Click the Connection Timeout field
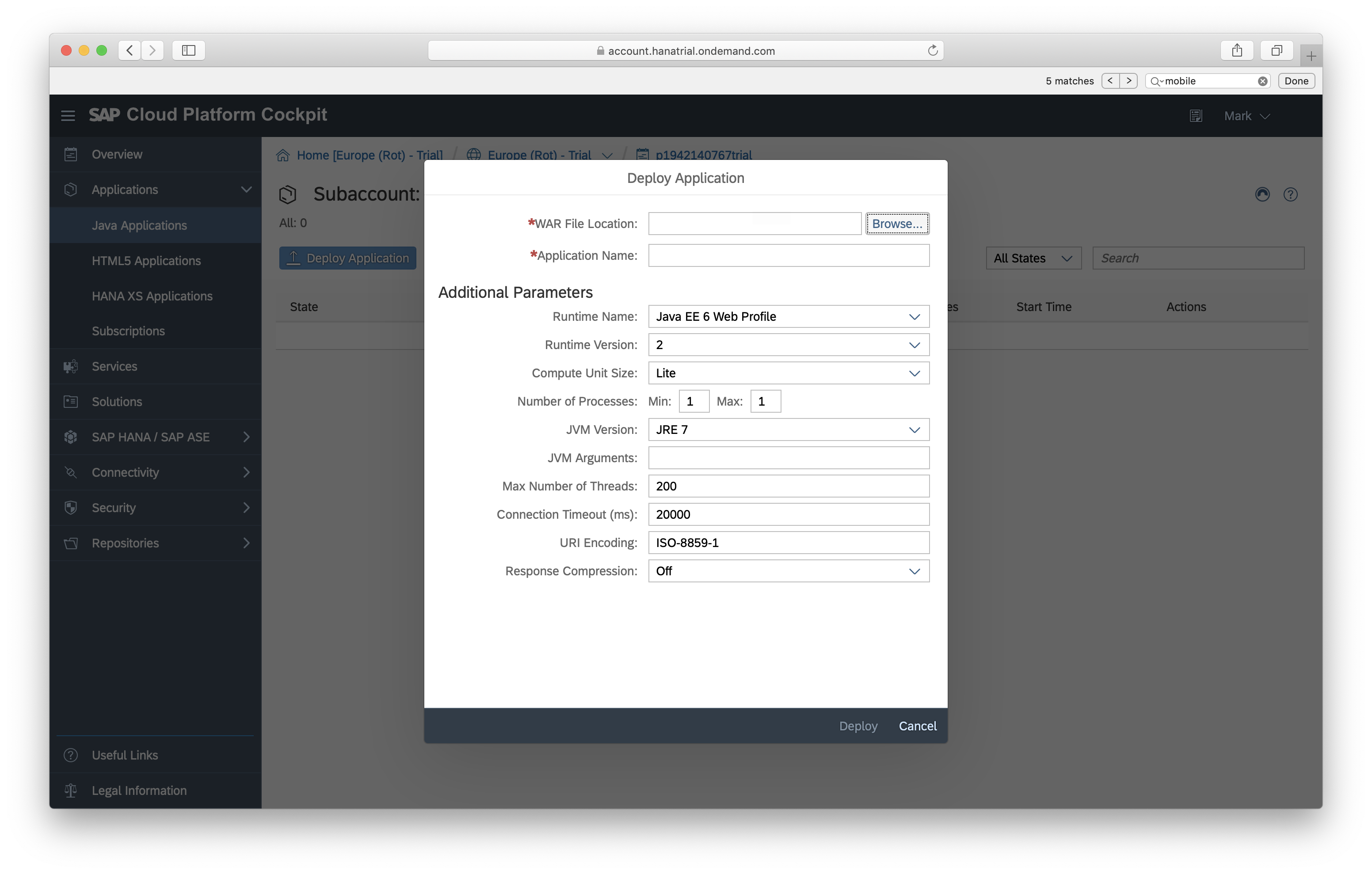The height and width of the screenshot is (874, 1372). [789, 514]
